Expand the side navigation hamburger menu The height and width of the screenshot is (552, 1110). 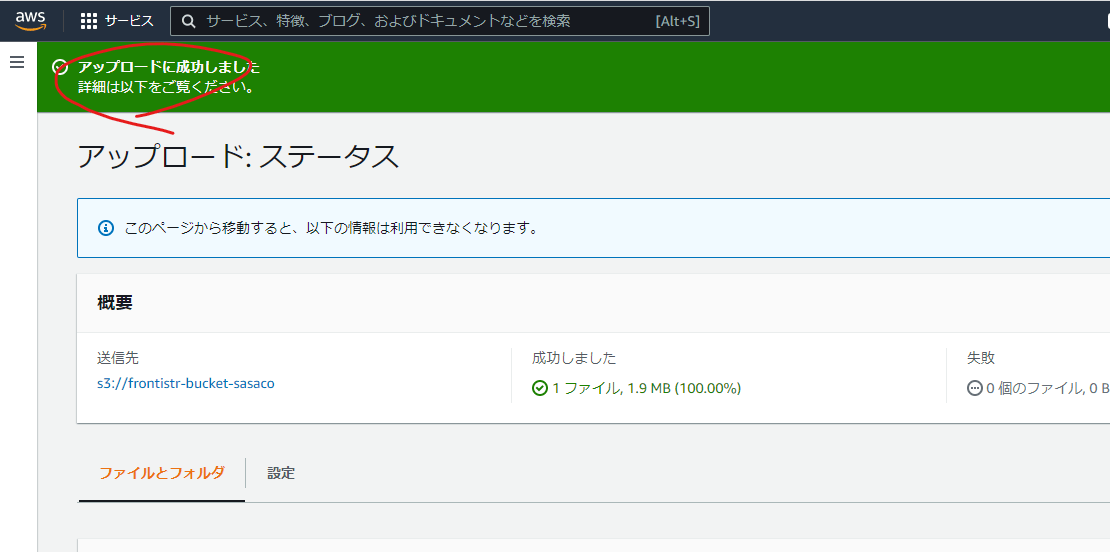coord(17,62)
